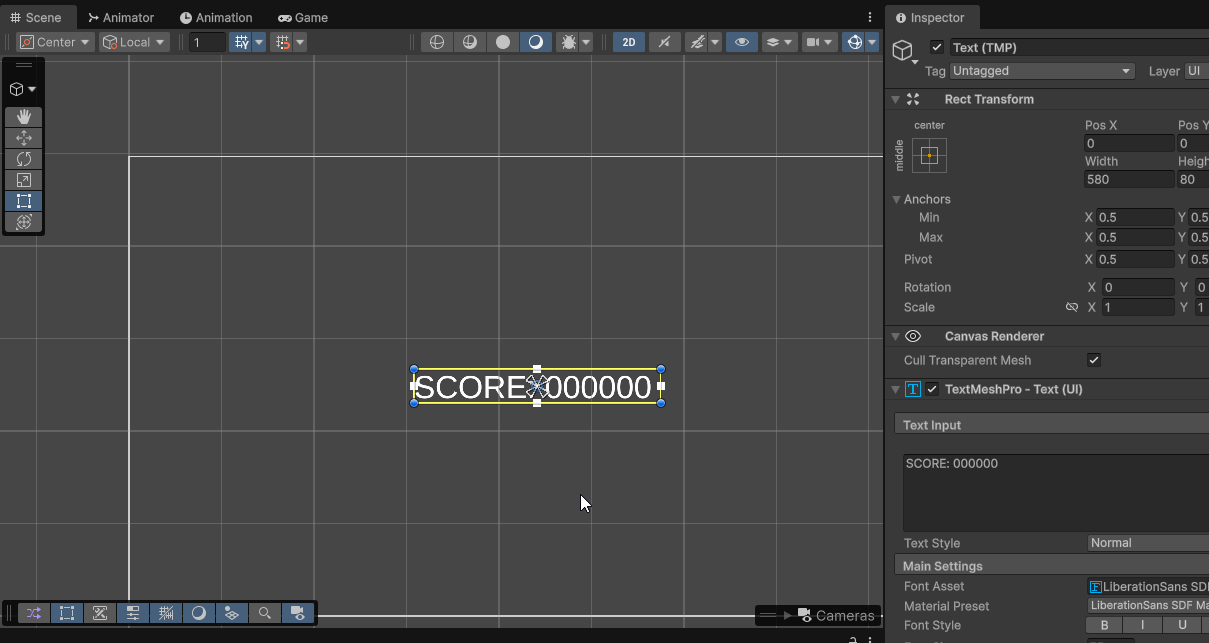Image resolution: width=1209 pixels, height=643 pixels.
Task: Select the Rotate tool
Action: pos(24,159)
